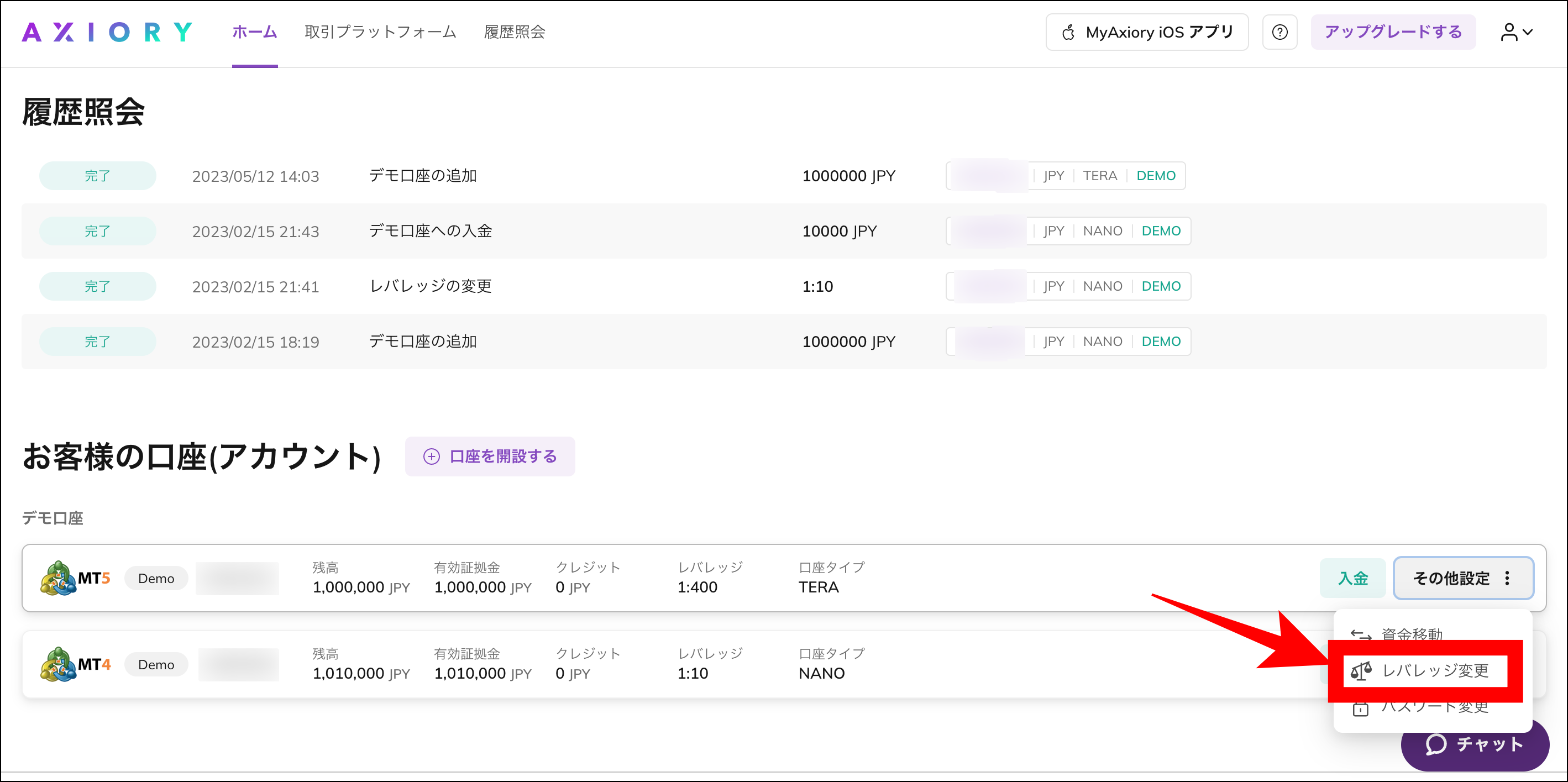Select the DEMO label on the TERA account row
This screenshot has width=1568, height=782.
point(1156,175)
